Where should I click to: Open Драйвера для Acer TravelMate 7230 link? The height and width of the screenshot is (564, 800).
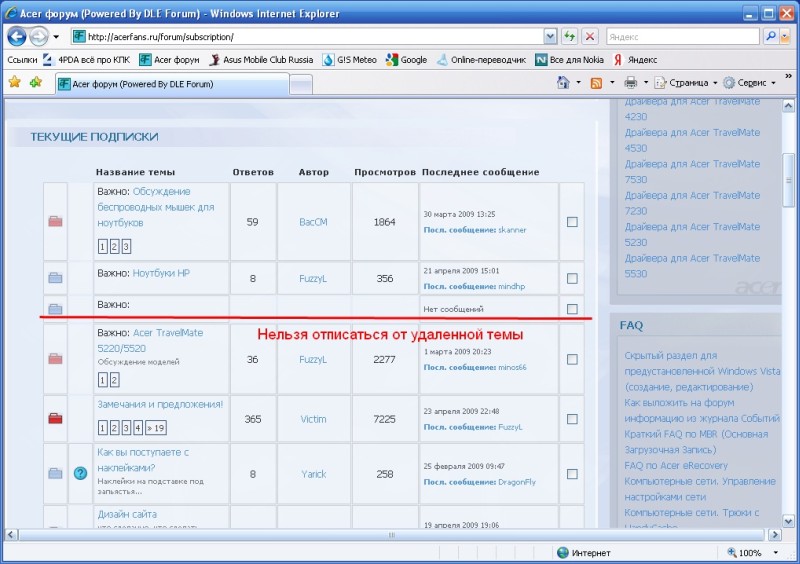[692, 203]
